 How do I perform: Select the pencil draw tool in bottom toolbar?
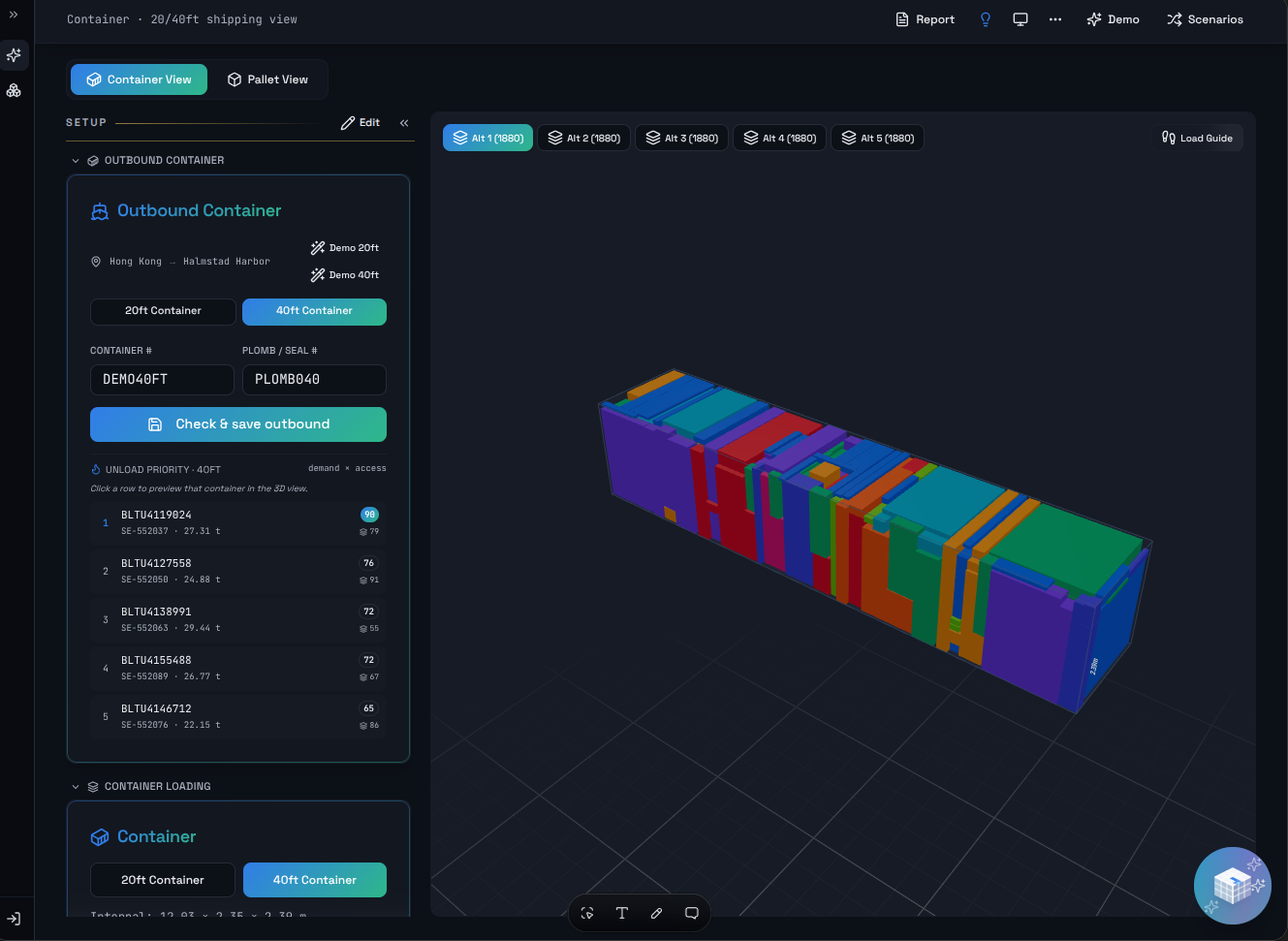pyautogui.click(x=657, y=913)
